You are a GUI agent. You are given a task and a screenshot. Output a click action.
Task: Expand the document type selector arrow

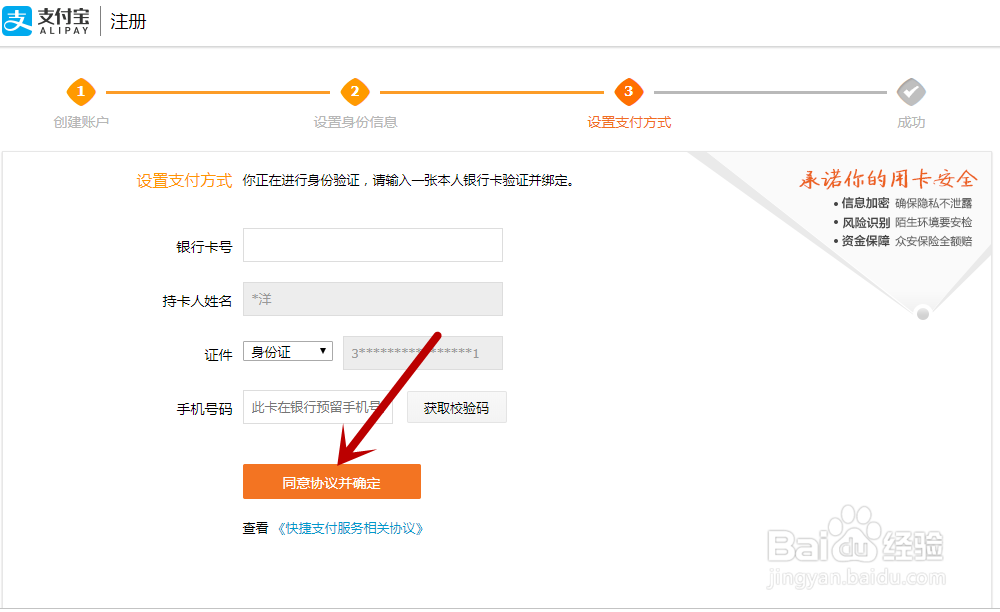click(x=325, y=350)
